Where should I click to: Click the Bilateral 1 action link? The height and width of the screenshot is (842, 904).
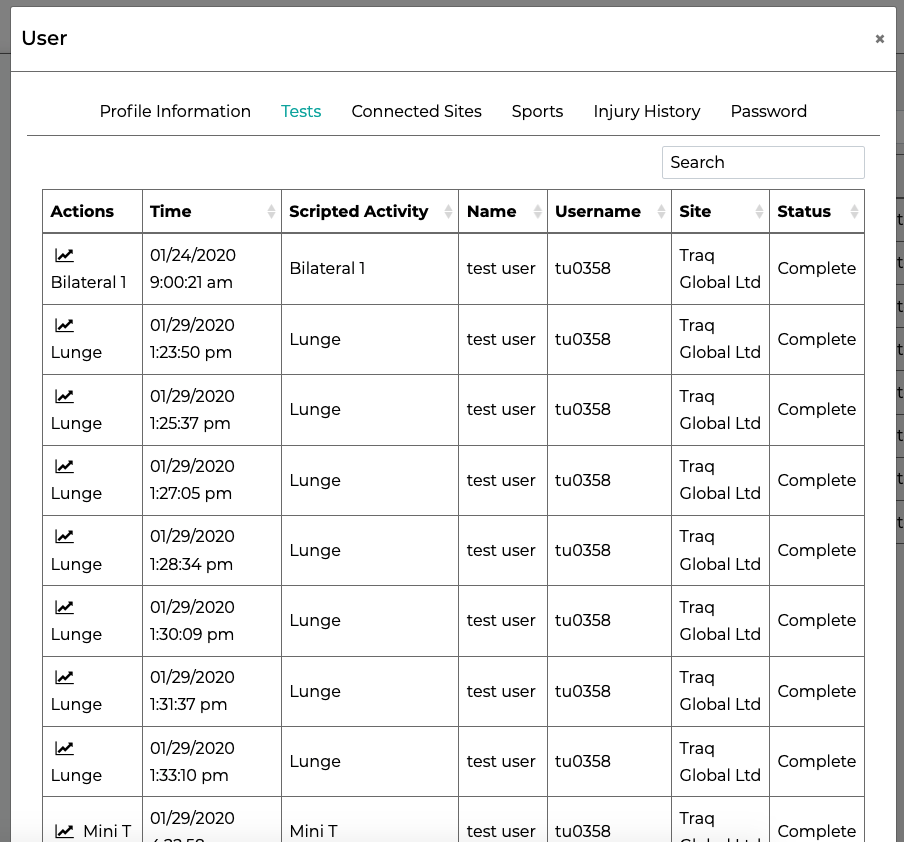tap(89, 283)
